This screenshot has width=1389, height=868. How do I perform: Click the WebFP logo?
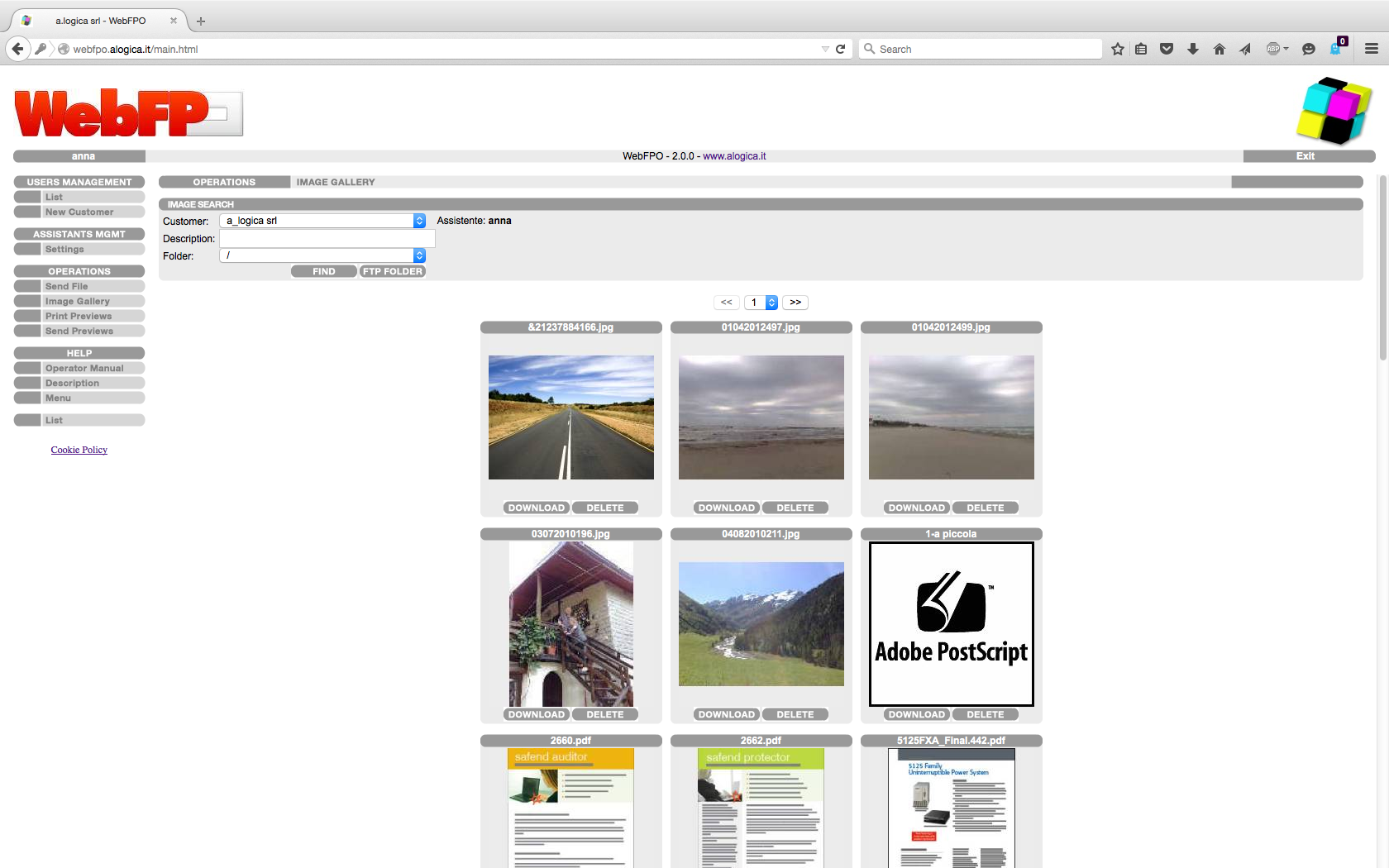click(128, 113)
